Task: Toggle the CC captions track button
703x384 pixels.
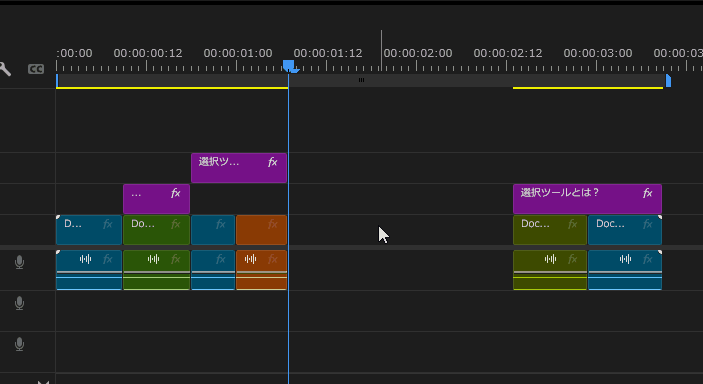Action: click(36, 69)
